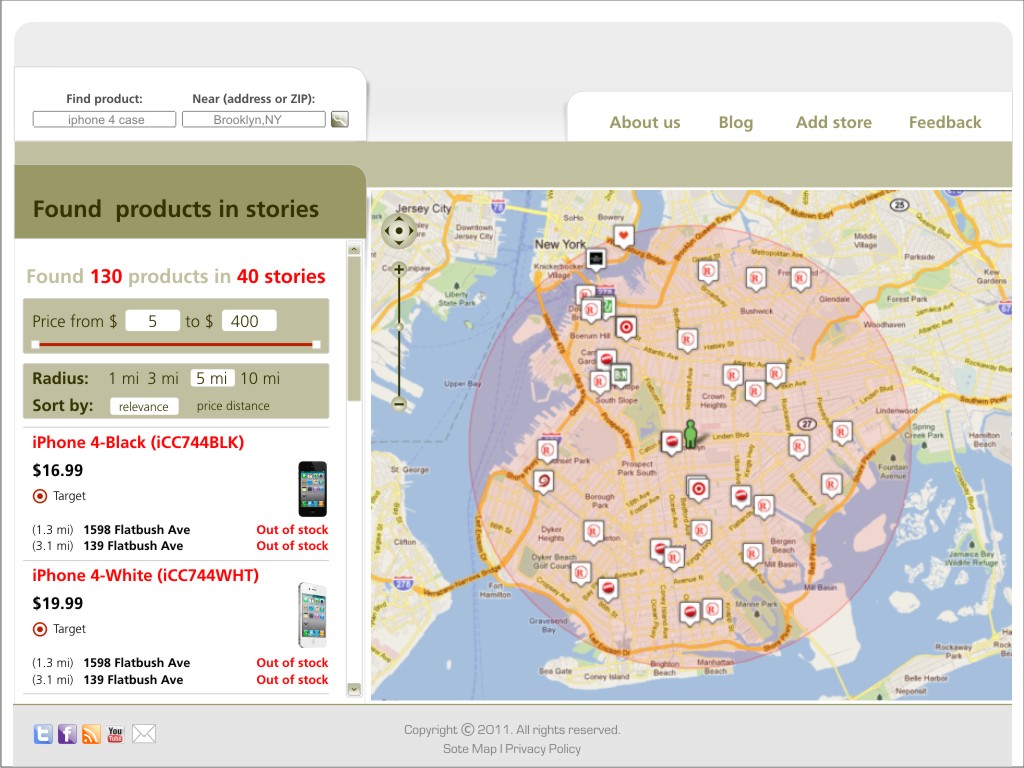Open the YouTube icon in footer
The width and height of the screenshot is (1024, 768).
(116, 734)
